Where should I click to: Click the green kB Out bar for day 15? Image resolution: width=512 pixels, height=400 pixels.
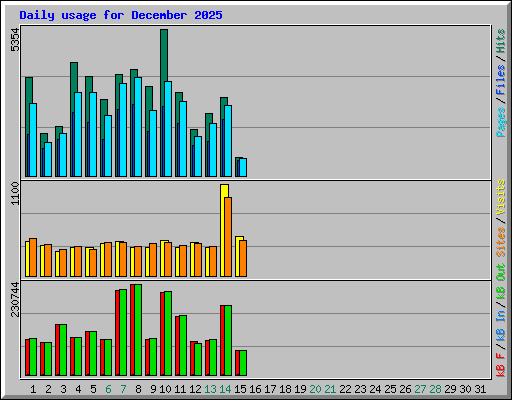pos(243,363)
